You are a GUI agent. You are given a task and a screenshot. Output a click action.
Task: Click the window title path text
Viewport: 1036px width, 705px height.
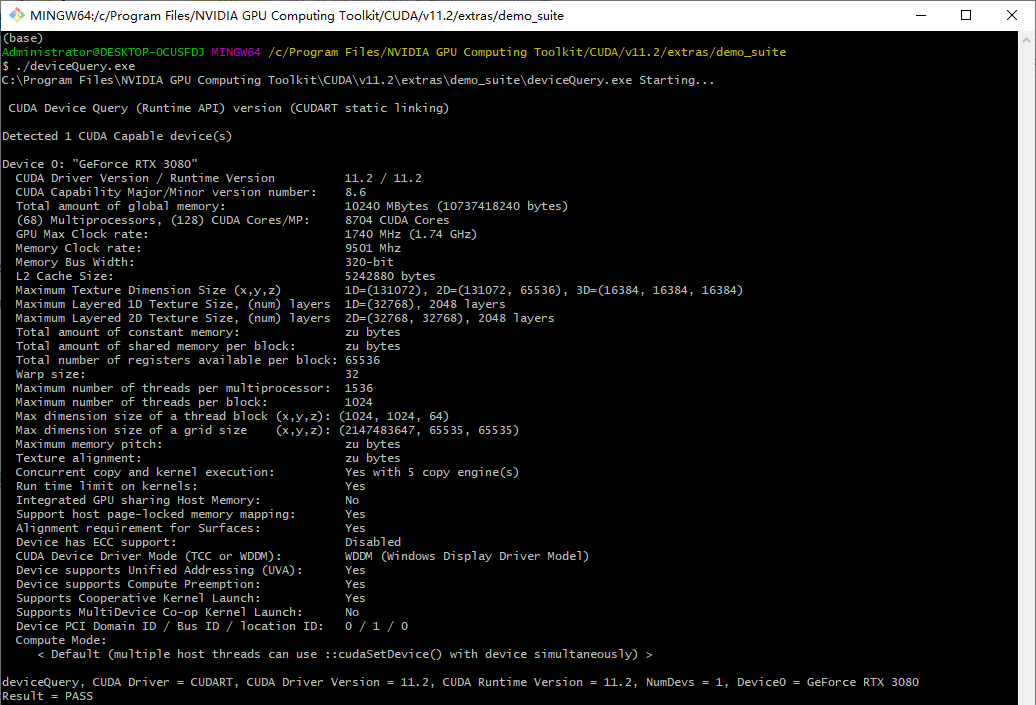pos(297,15)
